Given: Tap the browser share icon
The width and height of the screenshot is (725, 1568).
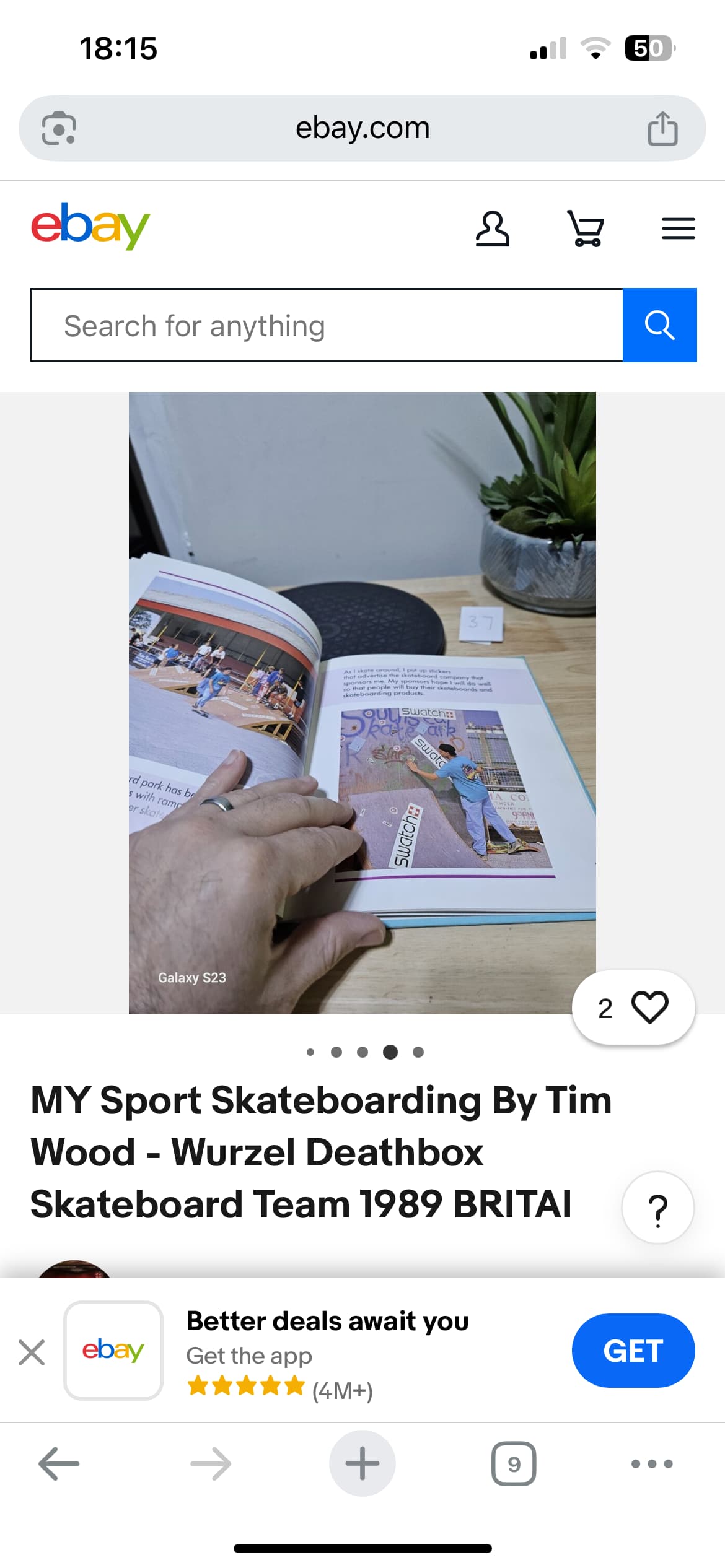Looking at the screenshot, I should [x=662, y=128].
